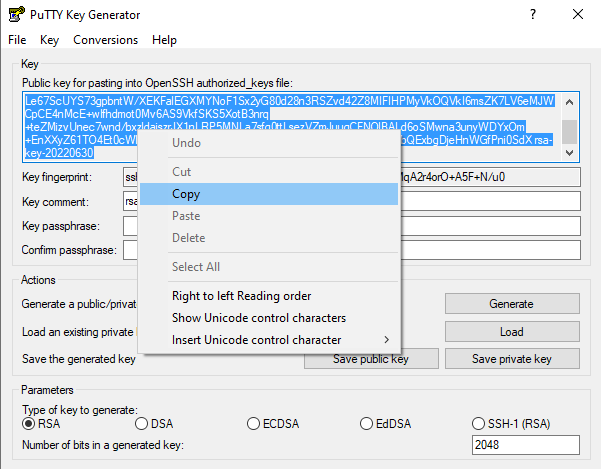Click Save public key button
The image size is (601, 469).
tap(371, 359)
